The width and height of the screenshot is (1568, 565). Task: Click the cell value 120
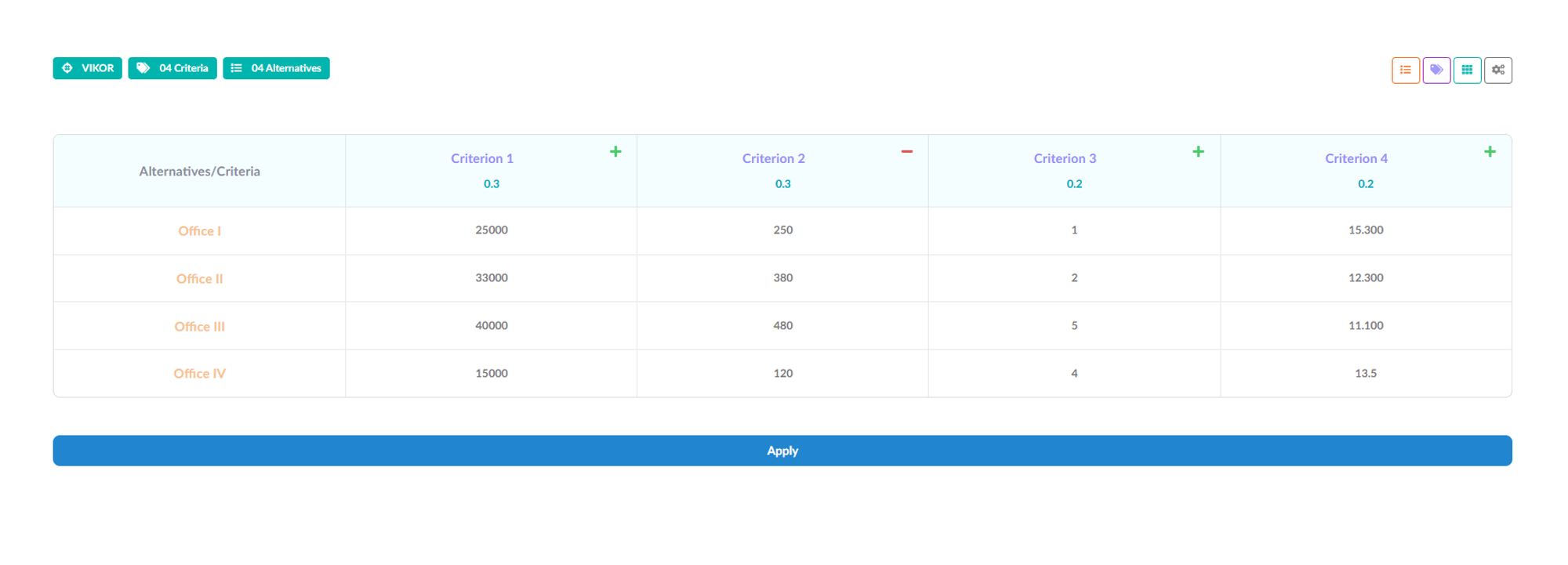[x=783, y=374]
